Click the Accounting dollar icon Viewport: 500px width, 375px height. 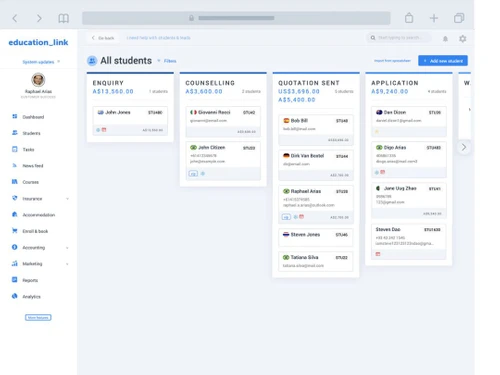[x=15, y=247]
